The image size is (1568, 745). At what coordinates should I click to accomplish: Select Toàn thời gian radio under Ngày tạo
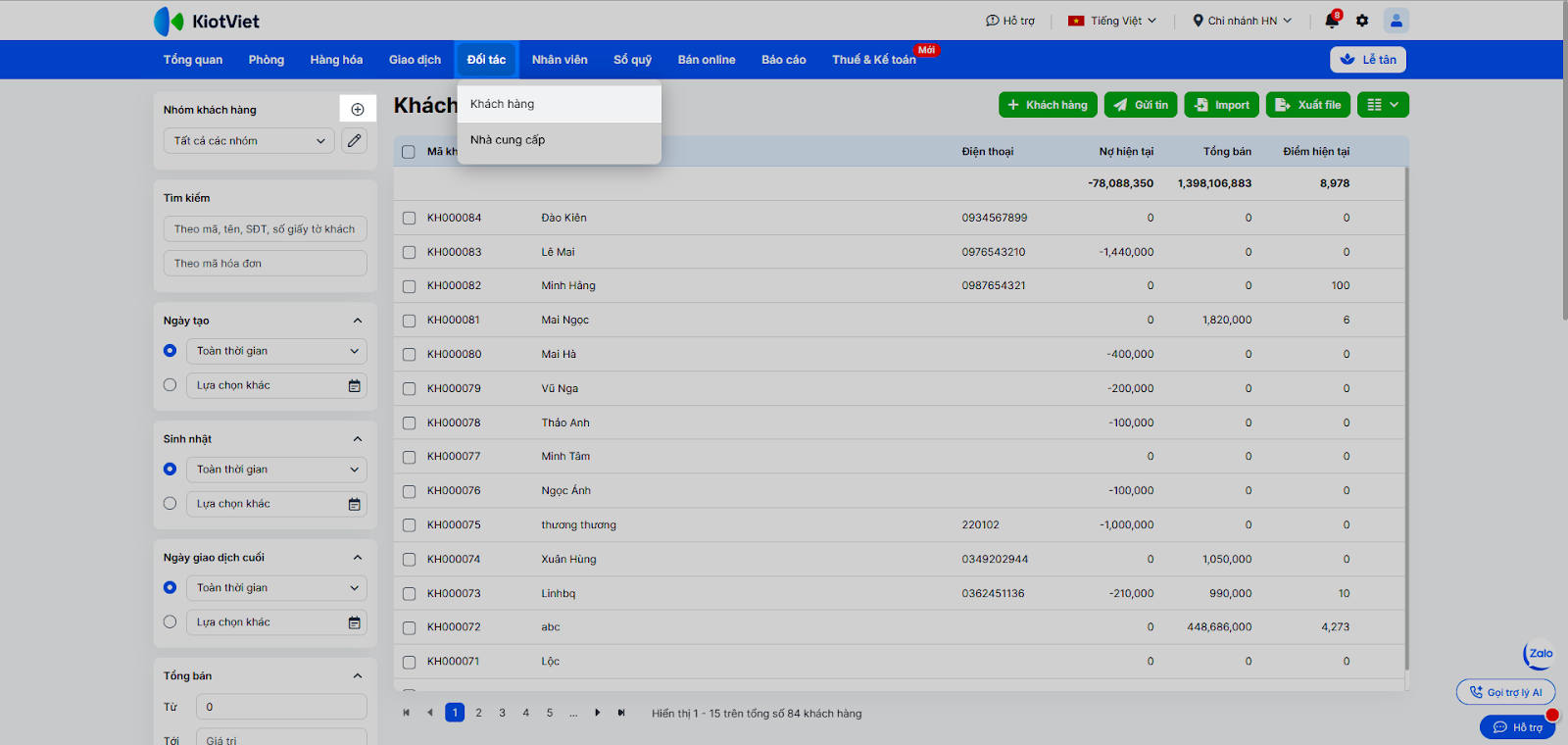coord(171,351)
